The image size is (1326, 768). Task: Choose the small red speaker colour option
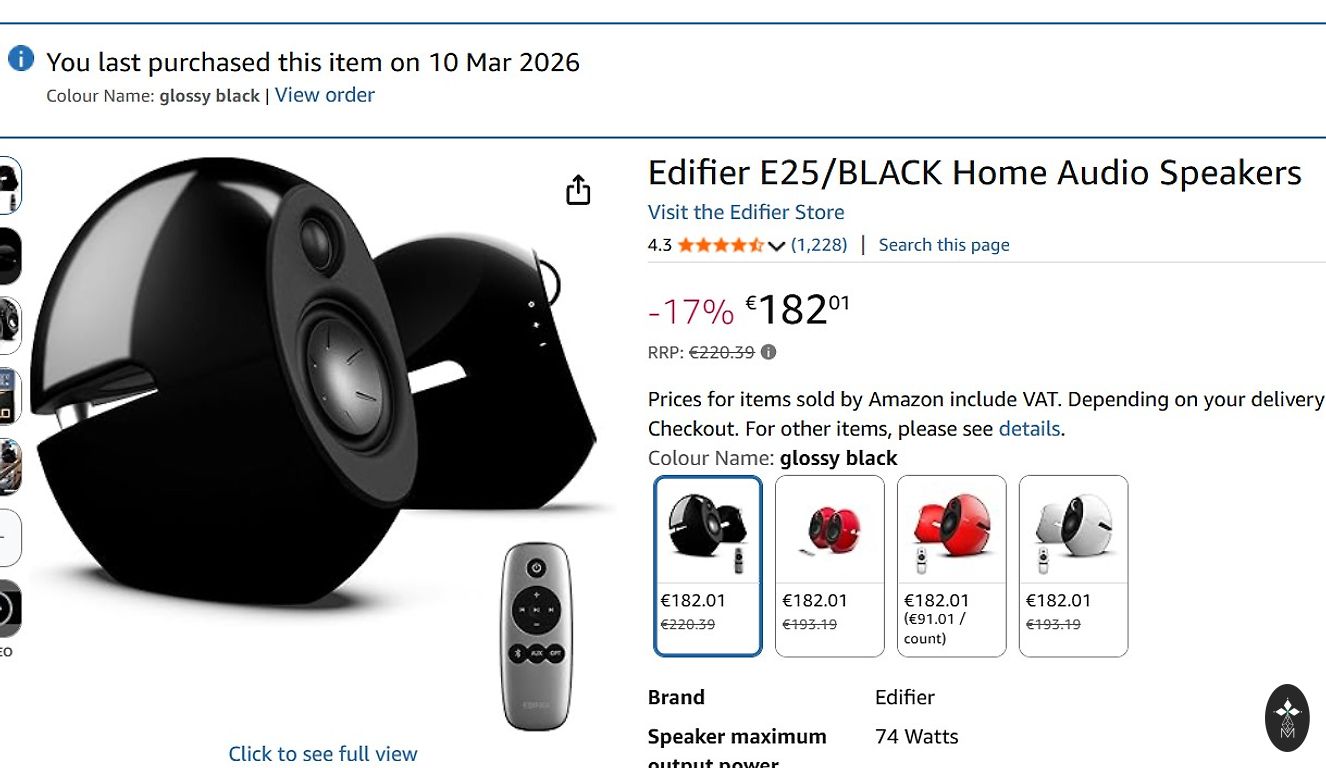coord(830,565)
